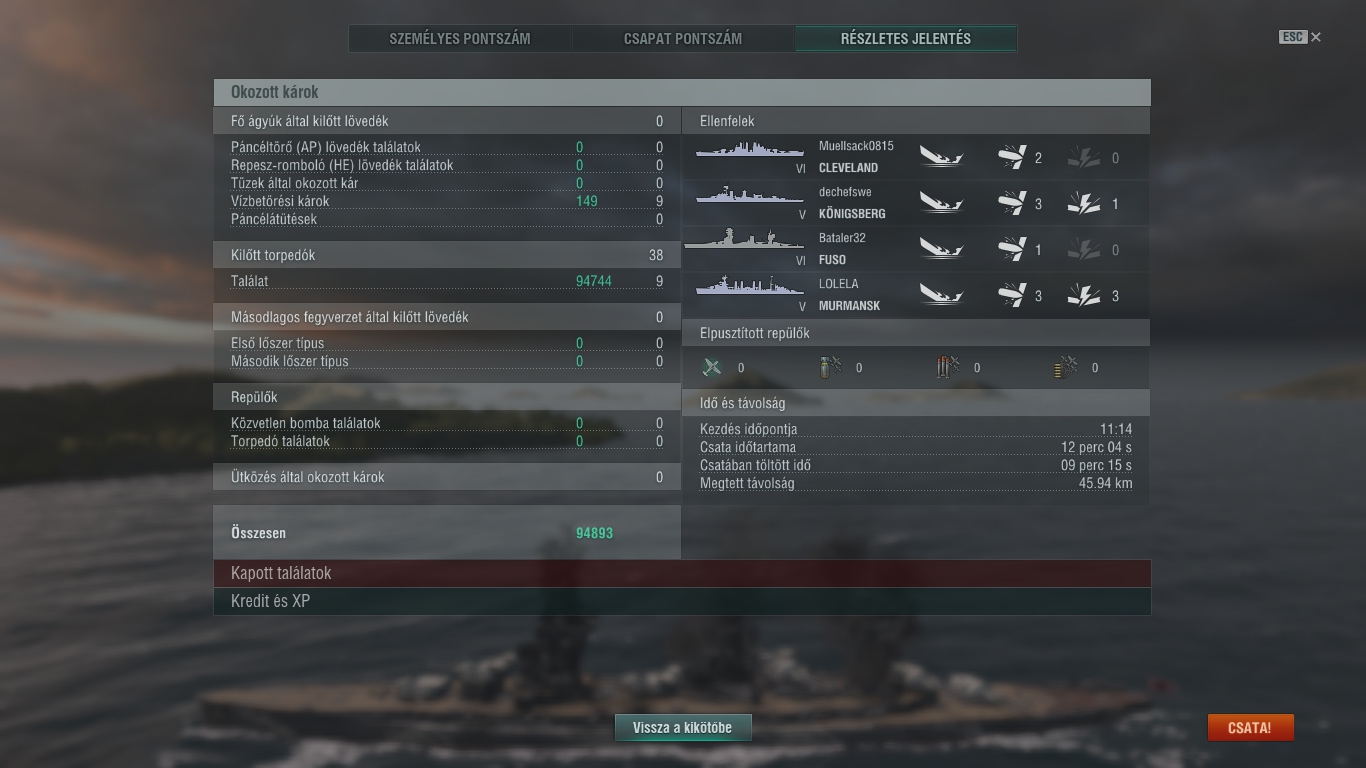Viewport: 1366px width, 768px height.
Task: Click the torpedo hit icon for Königsberg
Action: pos(1012,203)
